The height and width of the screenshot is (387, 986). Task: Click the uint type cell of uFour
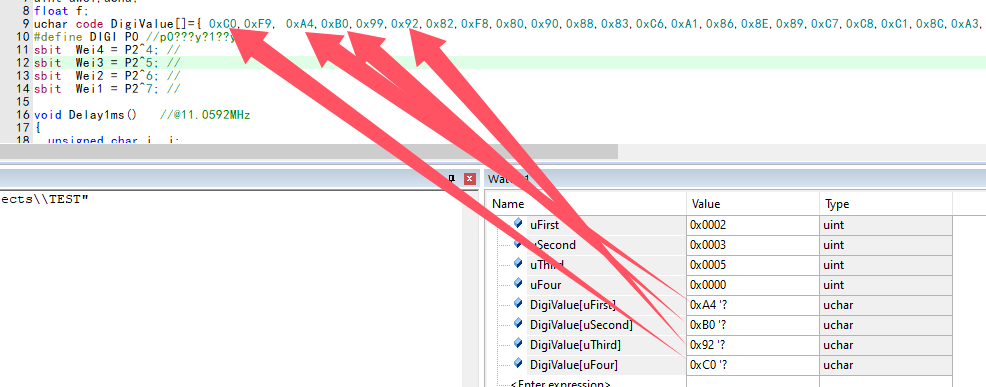[886, 285]
